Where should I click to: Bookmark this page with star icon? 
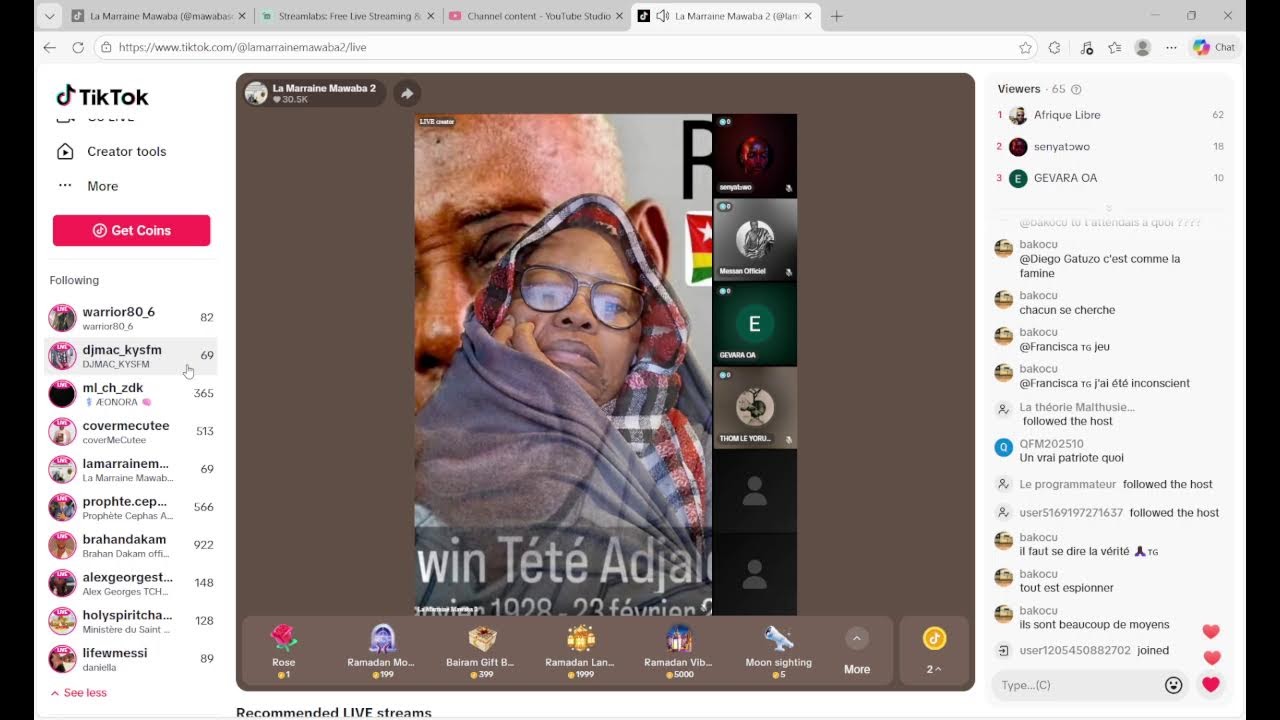(x=1025, y=47)
